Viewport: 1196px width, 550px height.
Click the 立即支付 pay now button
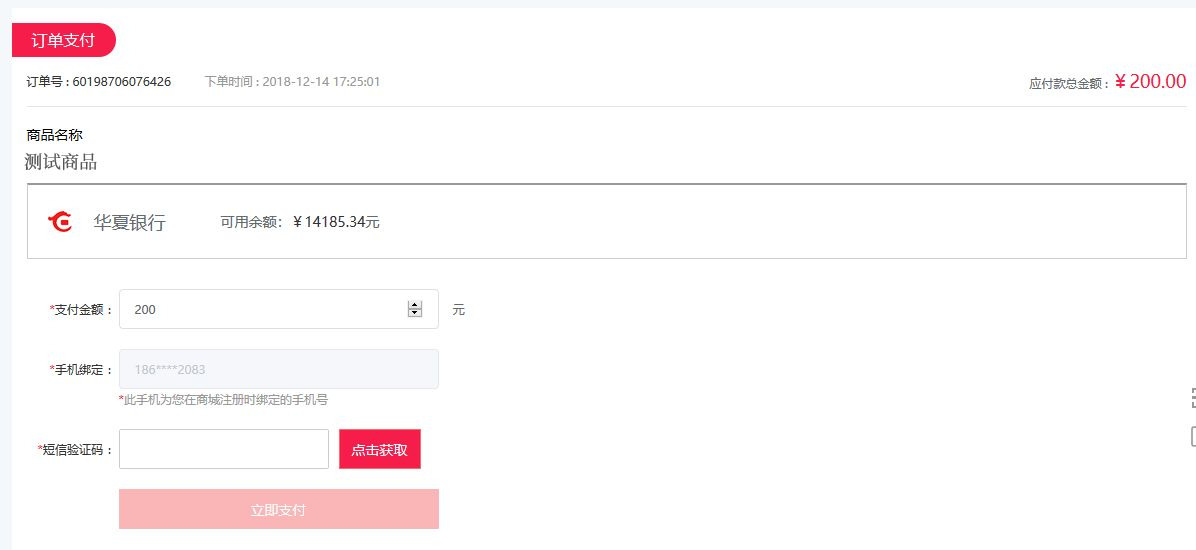tap(278, 509)
